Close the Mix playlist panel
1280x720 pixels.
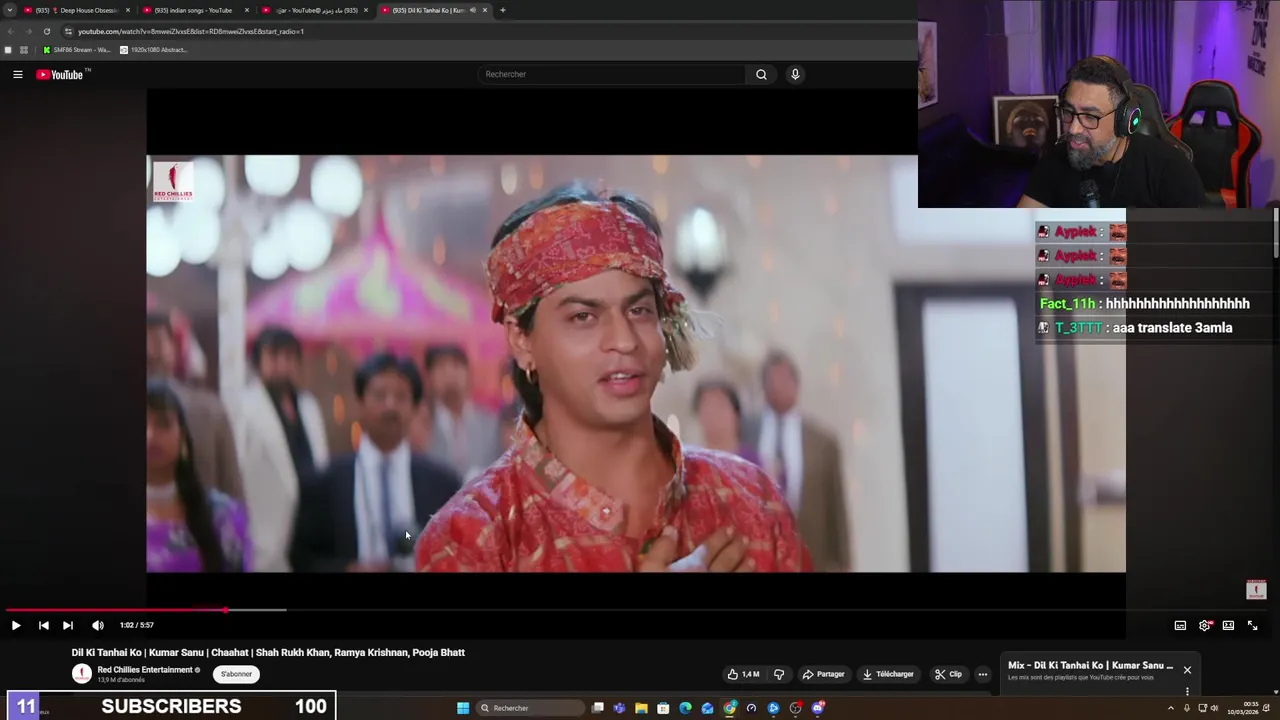point(1187,670)
